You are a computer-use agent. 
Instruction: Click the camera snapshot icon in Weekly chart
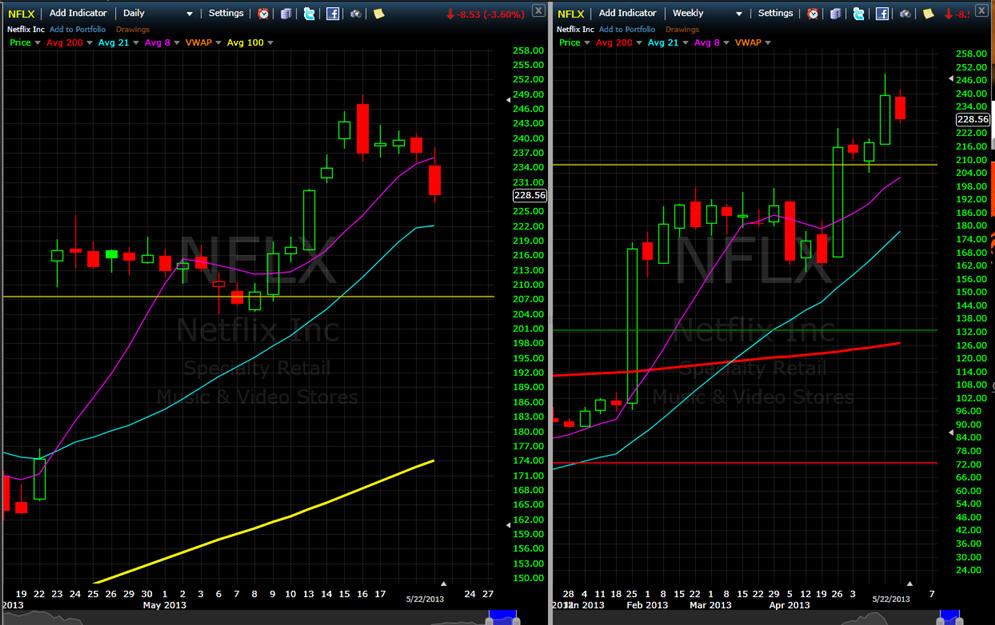click(905, 13)
